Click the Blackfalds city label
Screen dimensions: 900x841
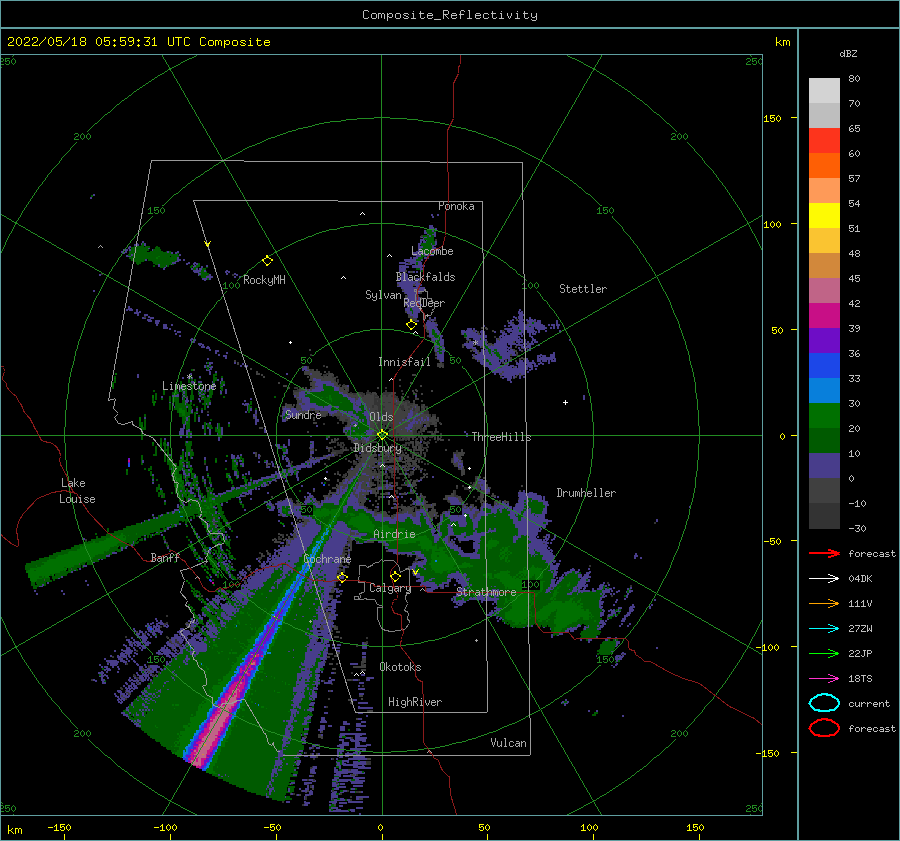click(425, 277)
